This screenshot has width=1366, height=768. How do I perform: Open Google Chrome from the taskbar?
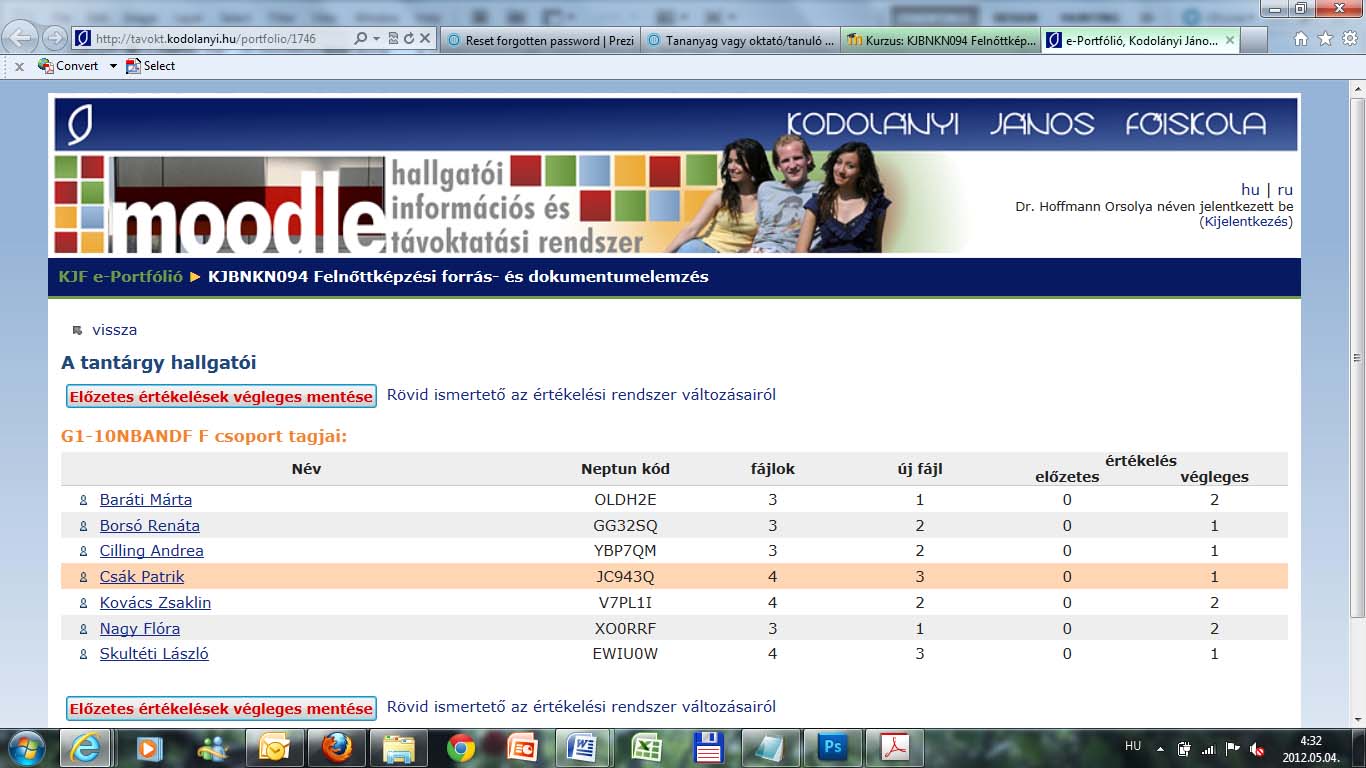coord(461,747)
